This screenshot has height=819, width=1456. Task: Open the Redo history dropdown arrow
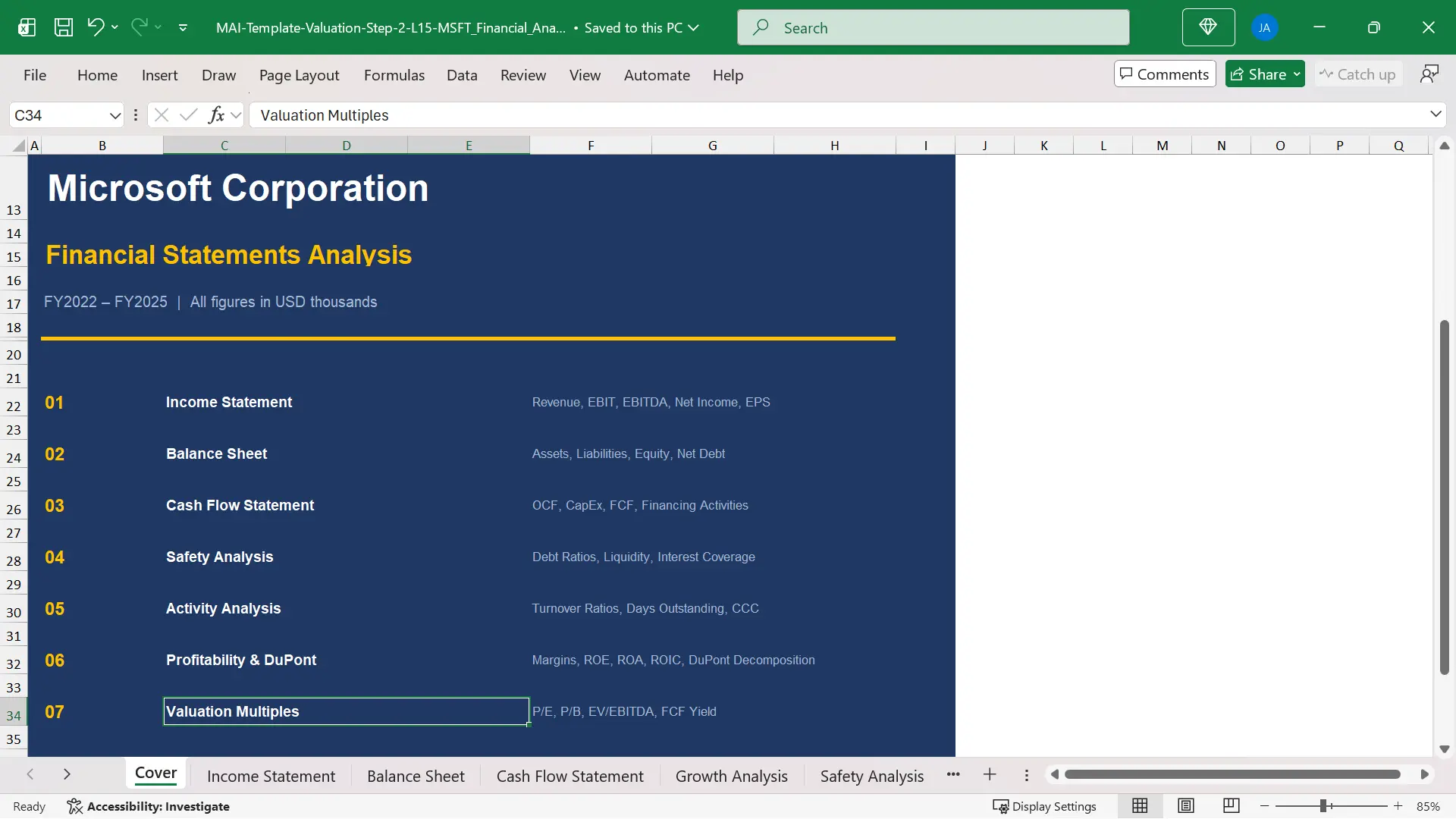pos(158,27)
